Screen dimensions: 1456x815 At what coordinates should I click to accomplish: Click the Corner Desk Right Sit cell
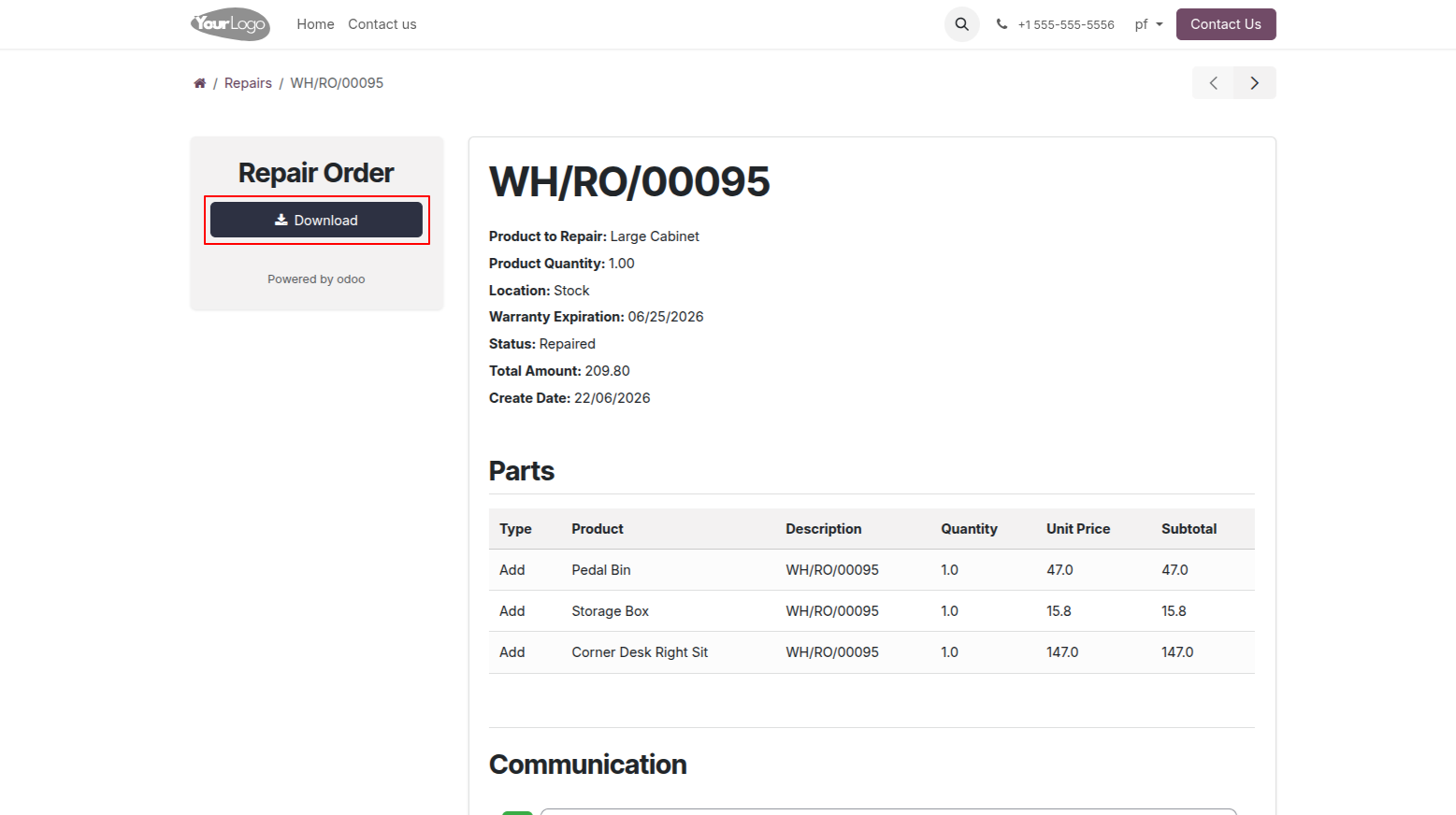tap(640, 652)
